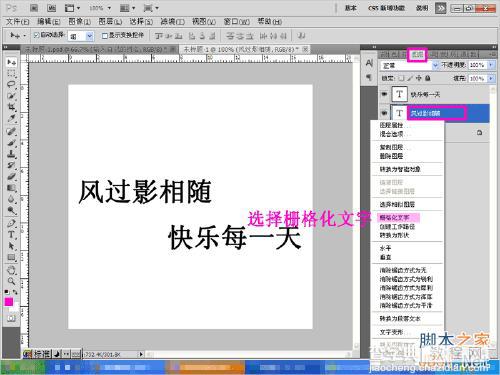
Task: Hide the 风过影相随 layer eye
Action: coord(384,113)
